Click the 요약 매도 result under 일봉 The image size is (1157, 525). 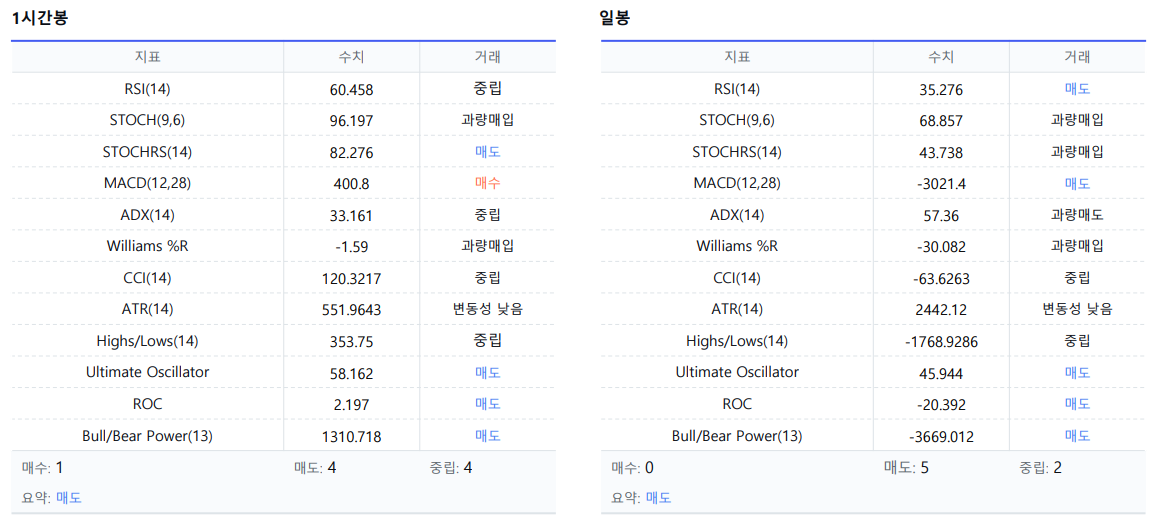658,498
